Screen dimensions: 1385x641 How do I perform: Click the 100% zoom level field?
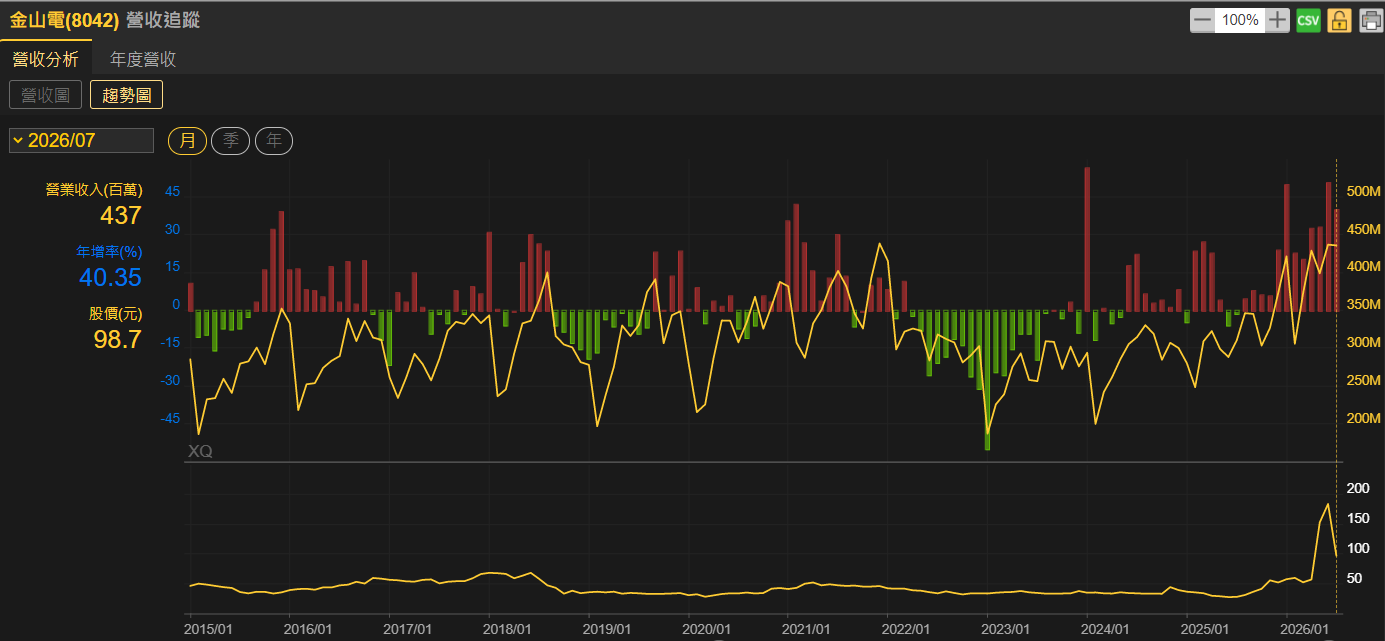[x=1240, y=20]
